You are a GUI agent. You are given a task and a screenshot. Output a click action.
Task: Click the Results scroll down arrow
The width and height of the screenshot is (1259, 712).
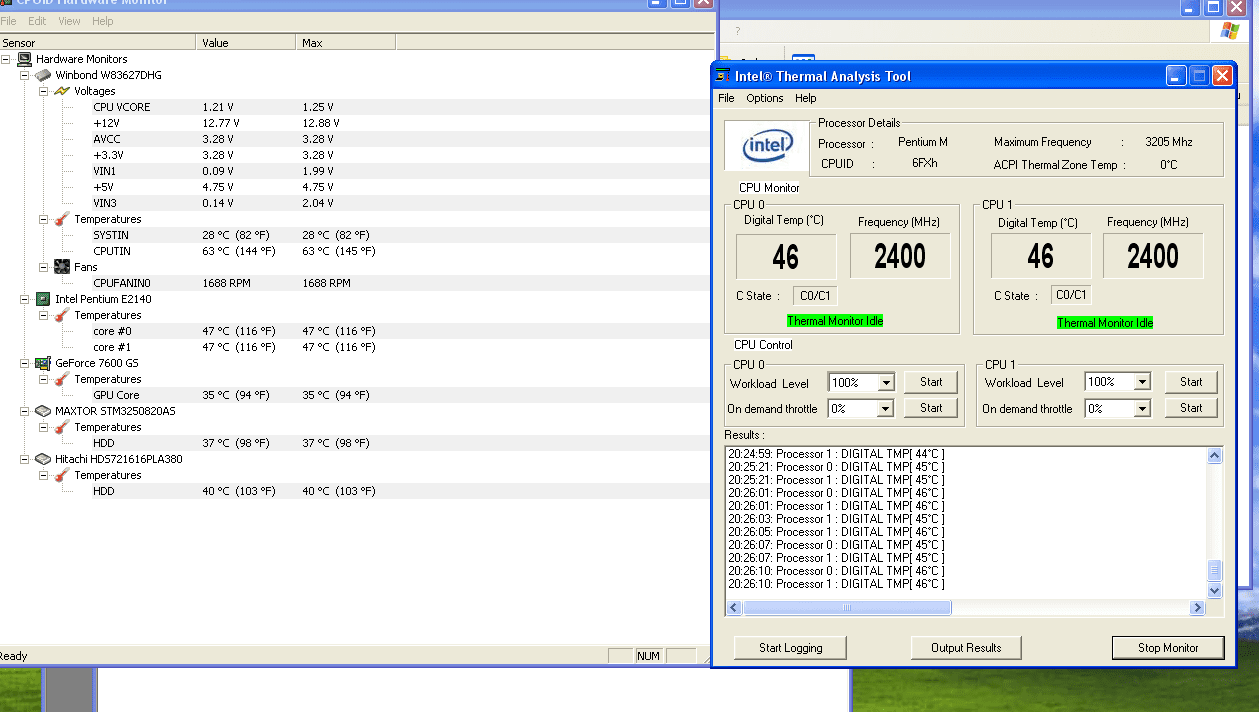pos(1215,591)
